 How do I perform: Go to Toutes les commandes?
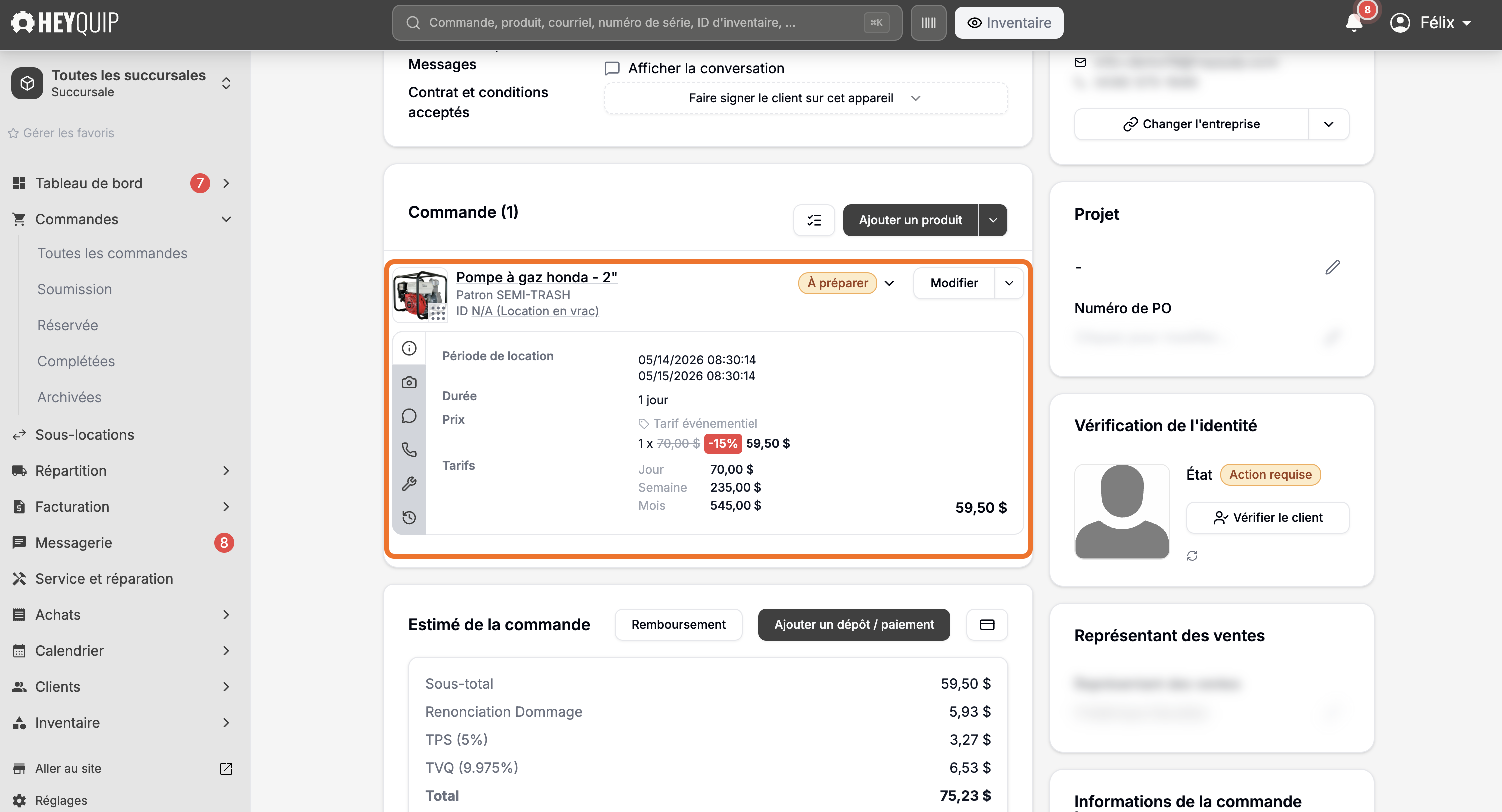coord(112,253)
